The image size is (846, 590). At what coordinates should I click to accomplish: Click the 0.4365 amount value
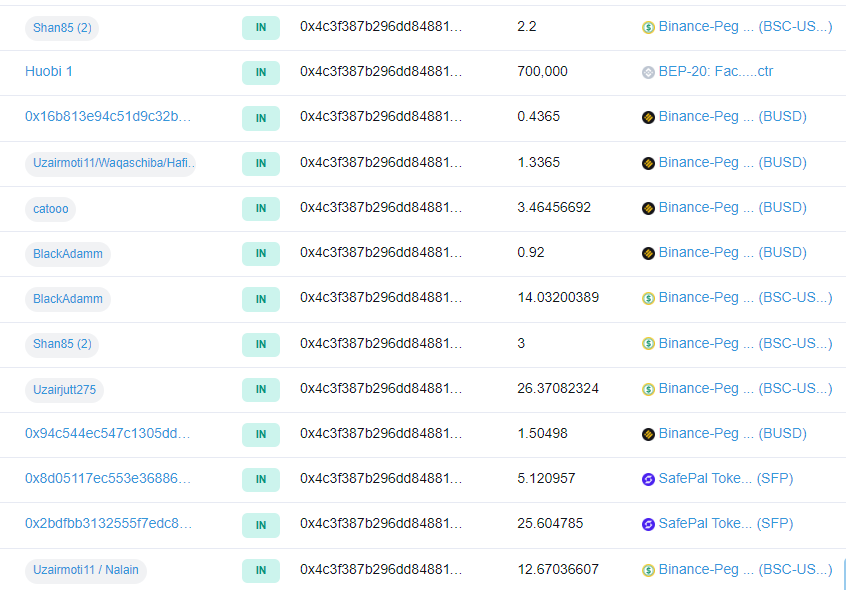click(x=538, y=116)
